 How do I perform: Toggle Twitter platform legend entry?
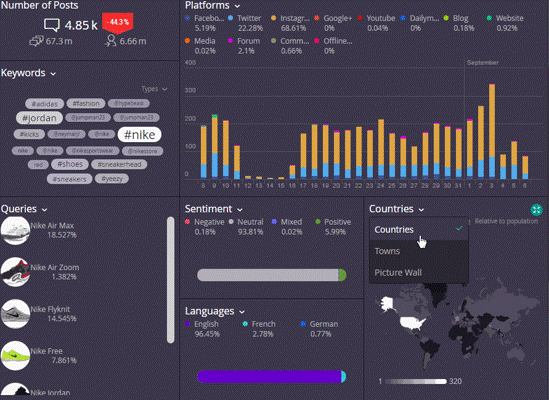(x=245, y=23)
